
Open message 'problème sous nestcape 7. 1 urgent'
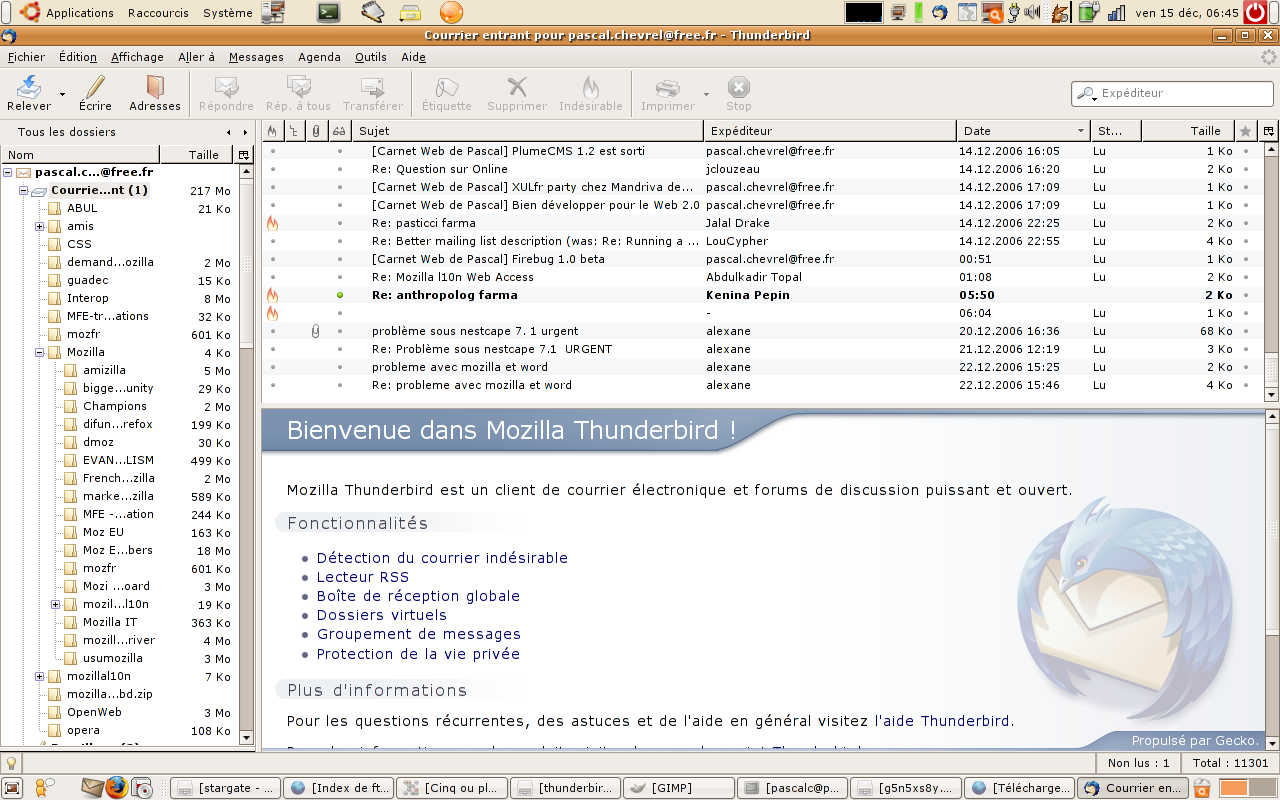click(475, 331)
